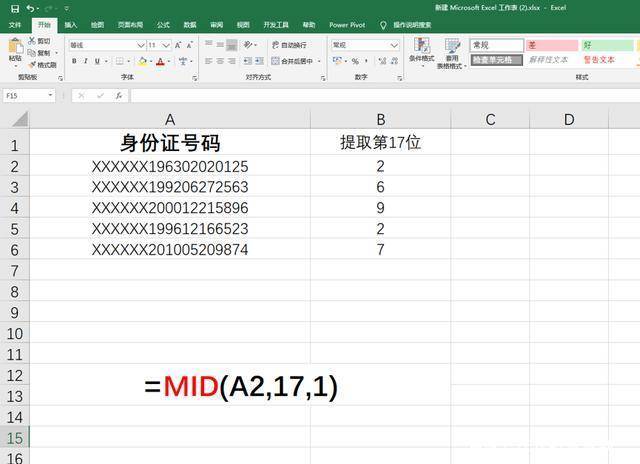Click the Save icon in quick access toolbar
The width and height of the screenshot is (640, 464).
pos(14,8)
